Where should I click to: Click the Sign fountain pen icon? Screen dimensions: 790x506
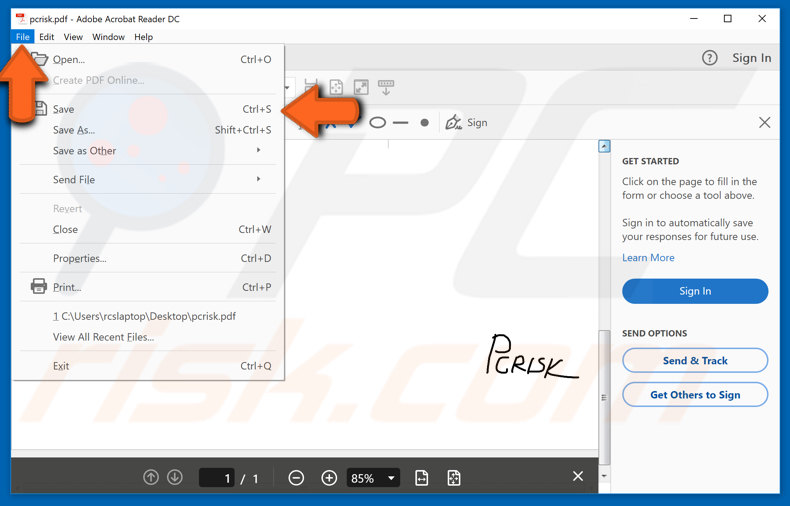point(453,122)
